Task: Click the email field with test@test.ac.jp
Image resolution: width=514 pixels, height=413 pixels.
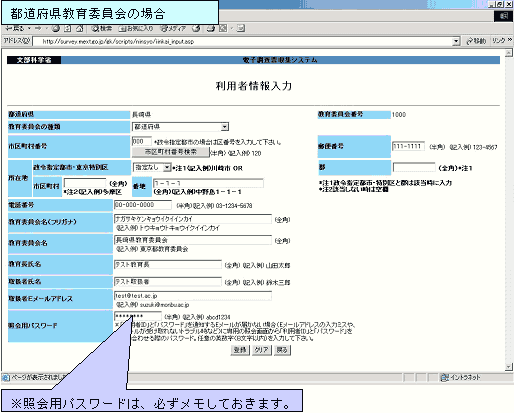Action: coord(193,296)
